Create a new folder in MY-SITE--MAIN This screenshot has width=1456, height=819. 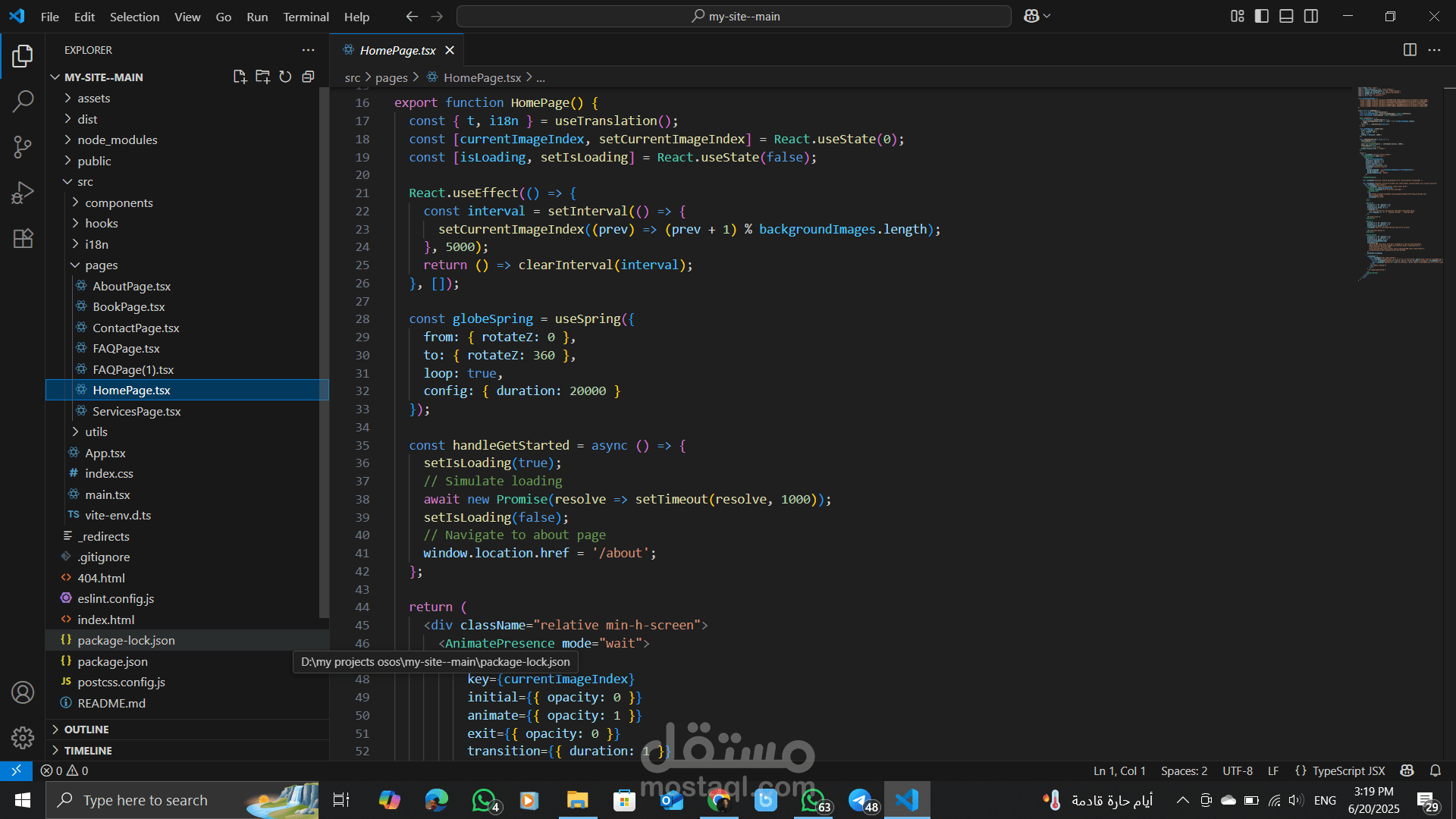coord(262,77)
